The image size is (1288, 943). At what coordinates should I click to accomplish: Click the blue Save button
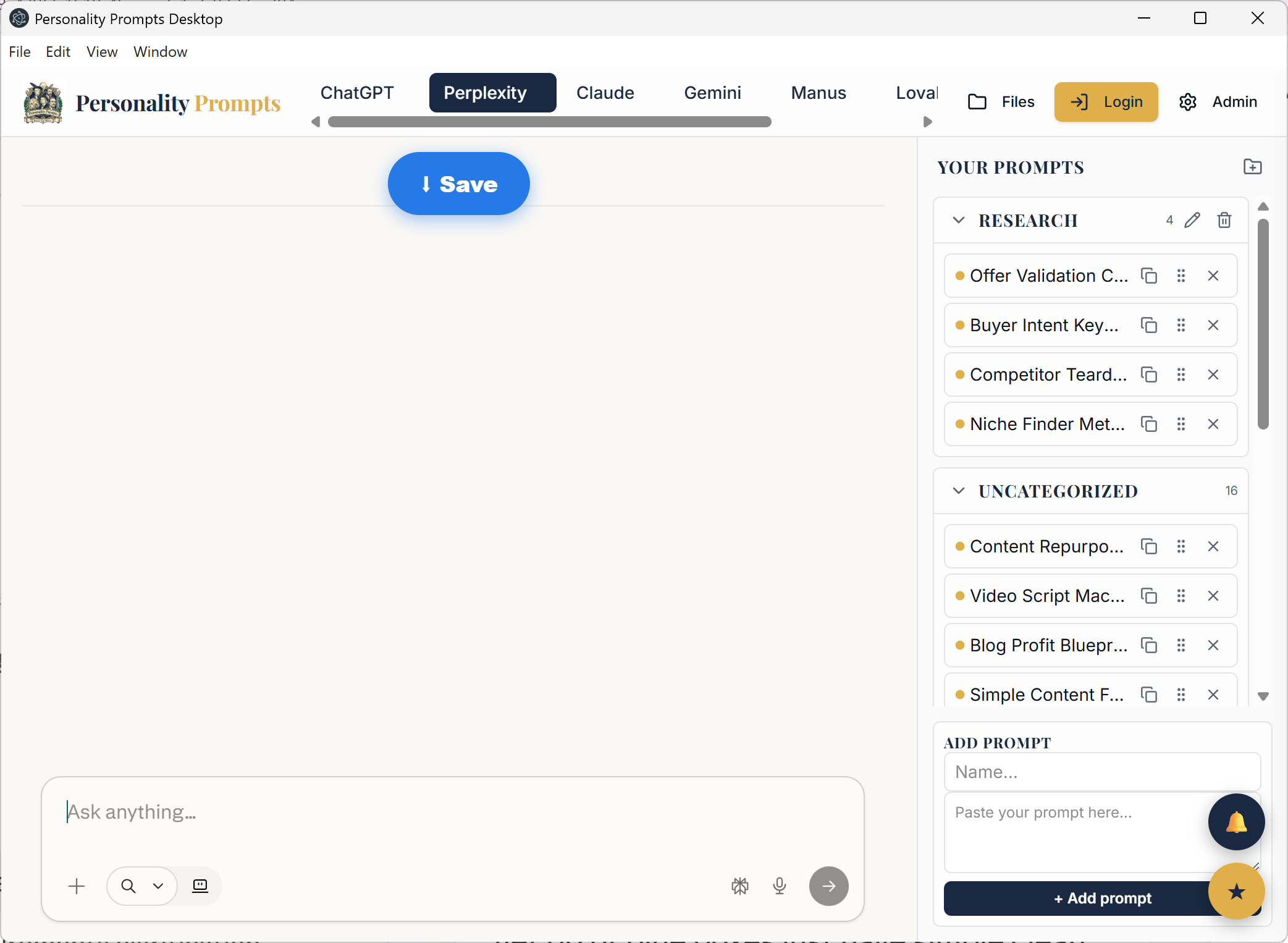tap(459, 184)
